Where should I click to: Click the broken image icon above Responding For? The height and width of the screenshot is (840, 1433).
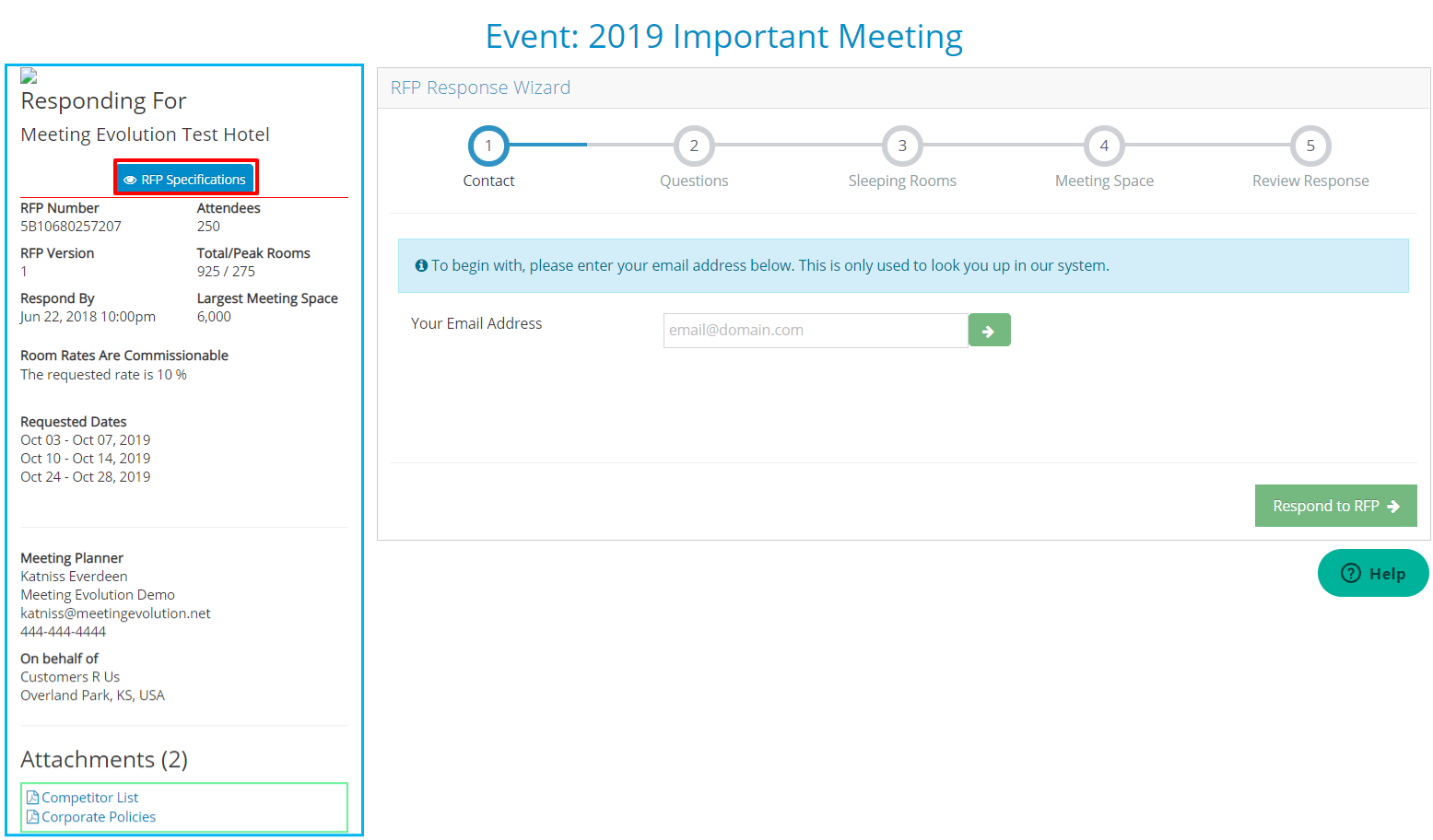point(29,76)
